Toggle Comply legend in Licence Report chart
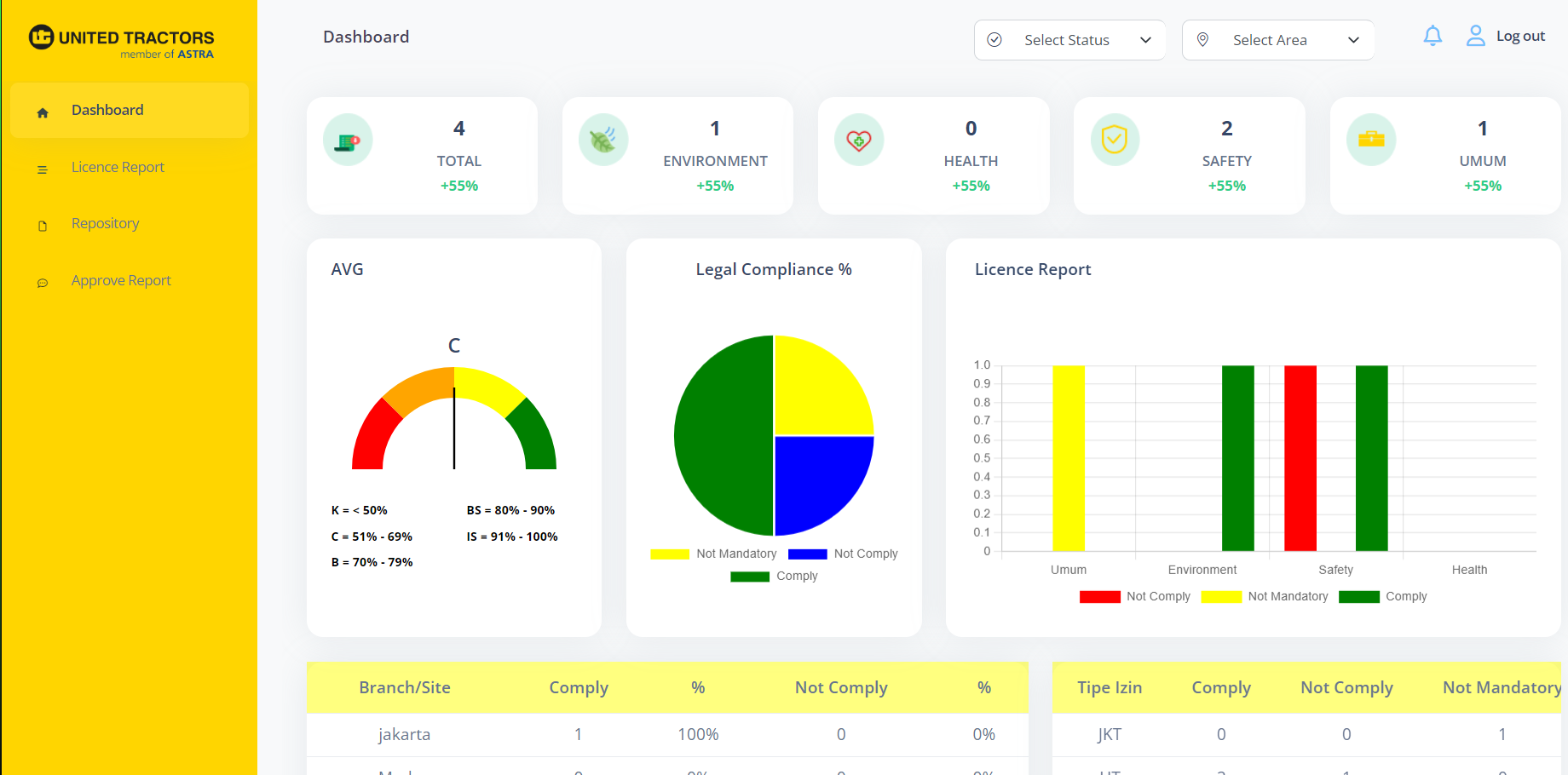Image resolution: width=1568 pixels, height=775 pixels. tap(1383, 596)
